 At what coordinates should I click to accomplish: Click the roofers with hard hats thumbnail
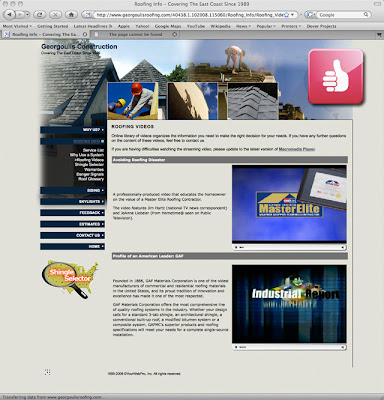pyautogui.click(x=133, y=101)
